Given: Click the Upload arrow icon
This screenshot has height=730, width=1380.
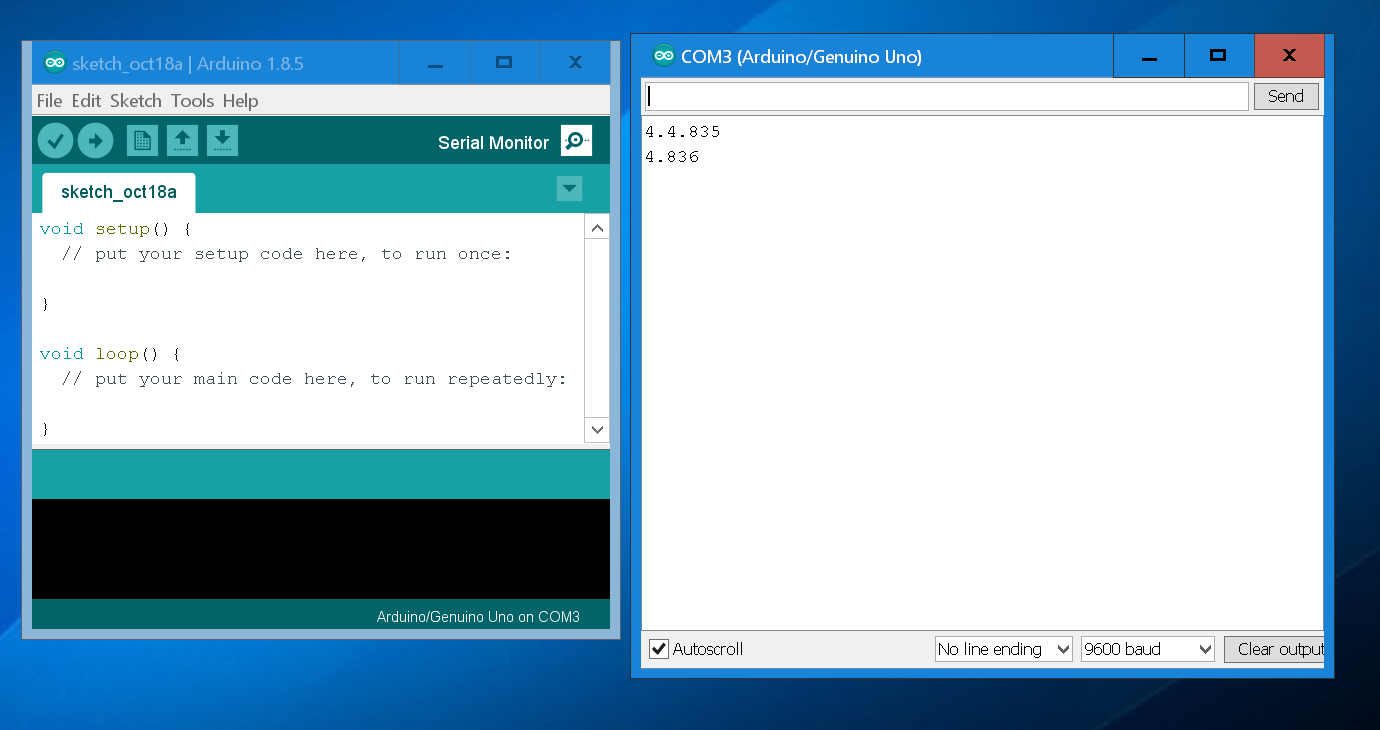Looking at the screenshot, I should (95, 141).
